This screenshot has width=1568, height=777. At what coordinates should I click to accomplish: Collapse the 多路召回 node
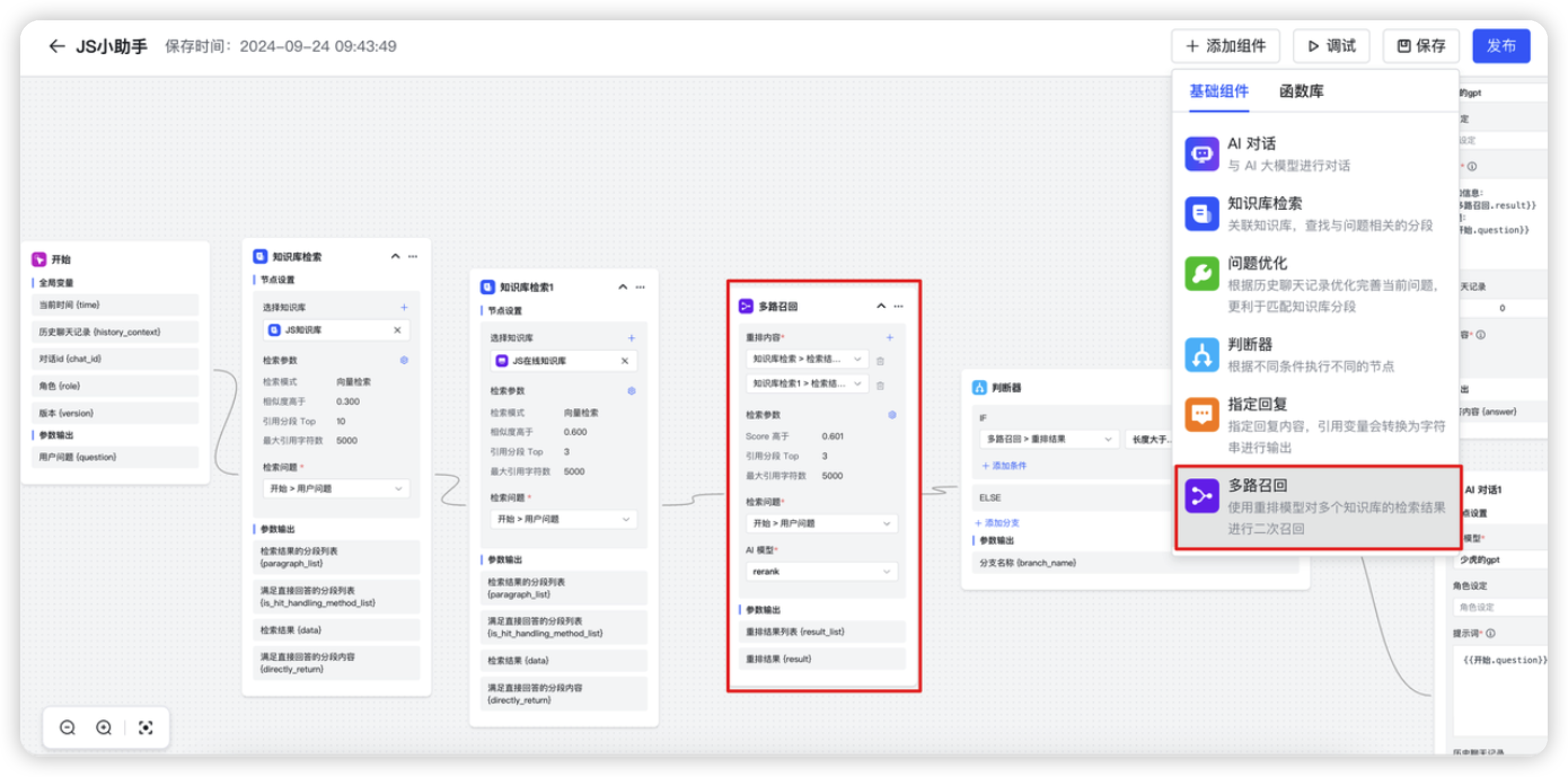882,306
